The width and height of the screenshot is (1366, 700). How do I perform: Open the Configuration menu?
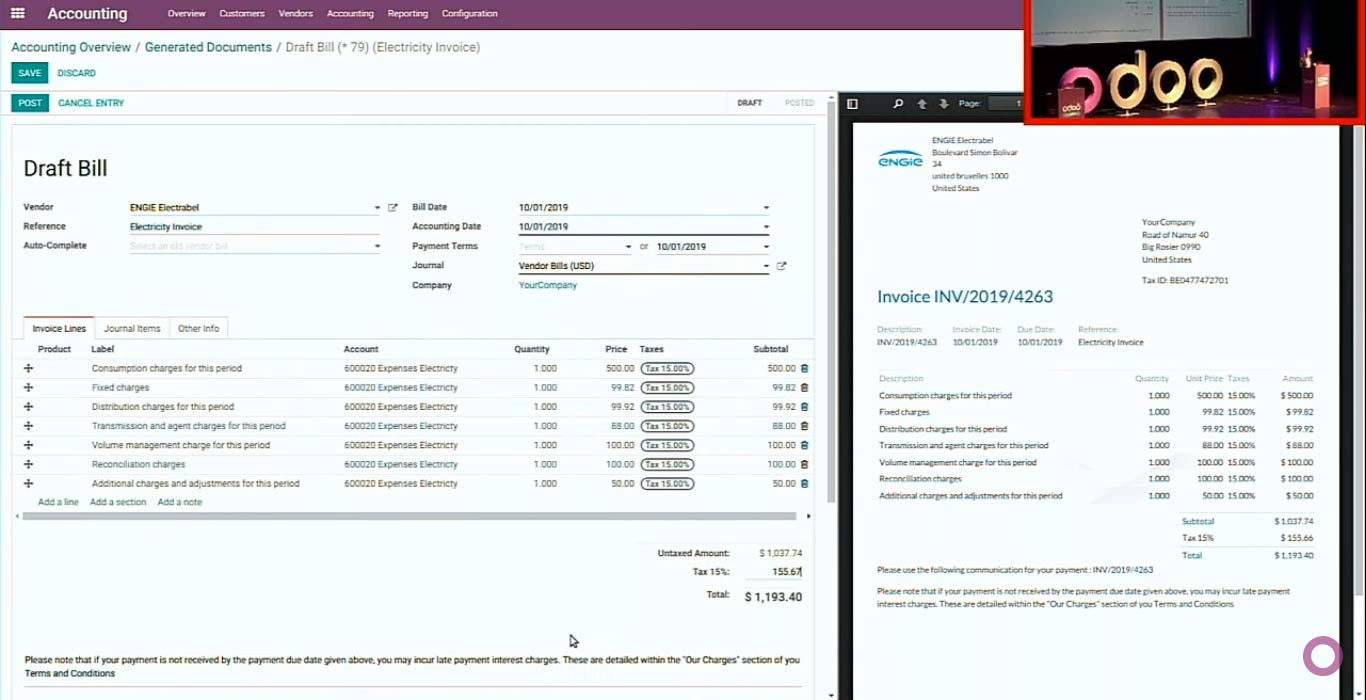point(469,14)
